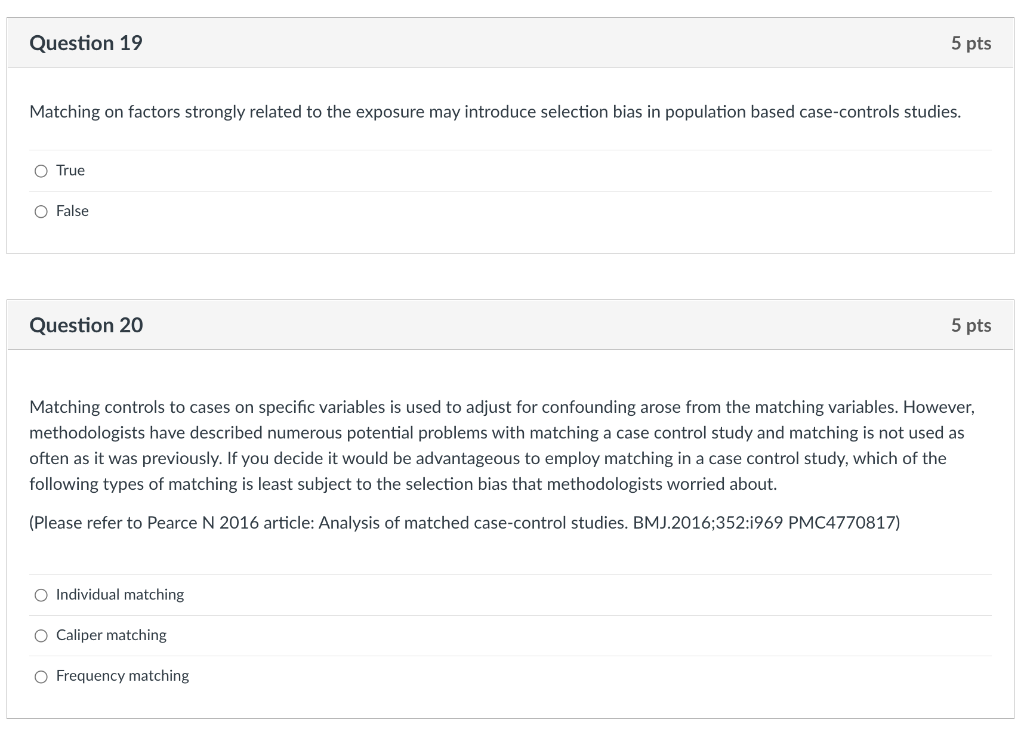Screen dimensions: 1024x735
Task: Click the "Individual matching" label text
Action: click(120, 595)
